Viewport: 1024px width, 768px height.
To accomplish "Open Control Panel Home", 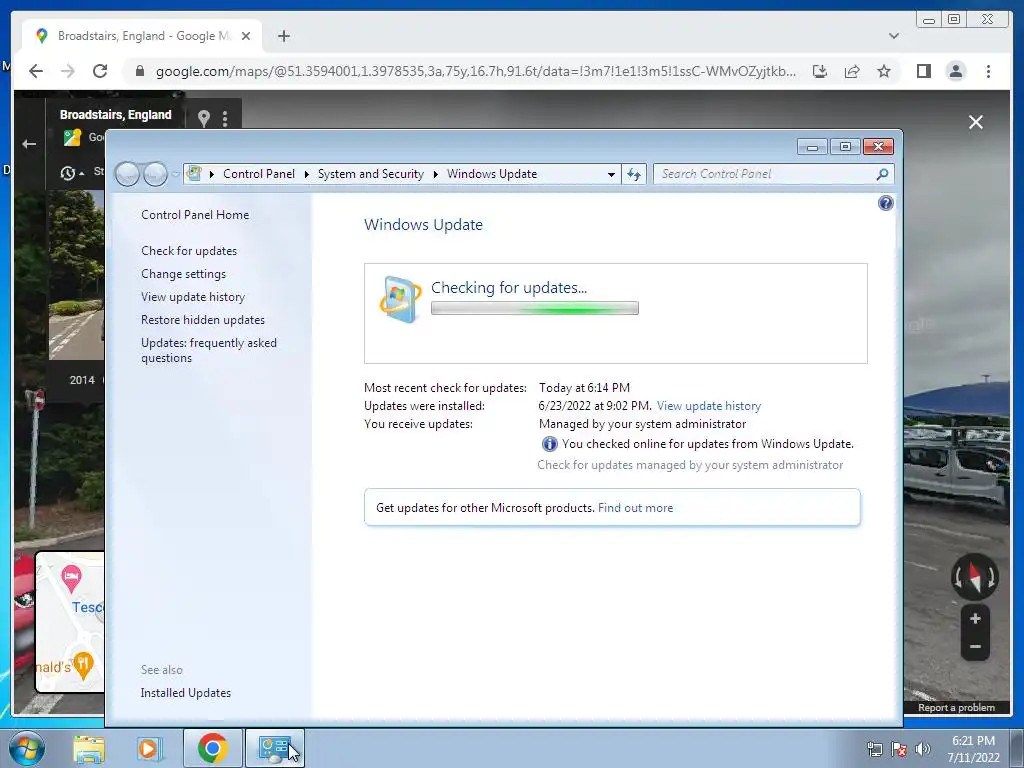I will tap(195, 215).
